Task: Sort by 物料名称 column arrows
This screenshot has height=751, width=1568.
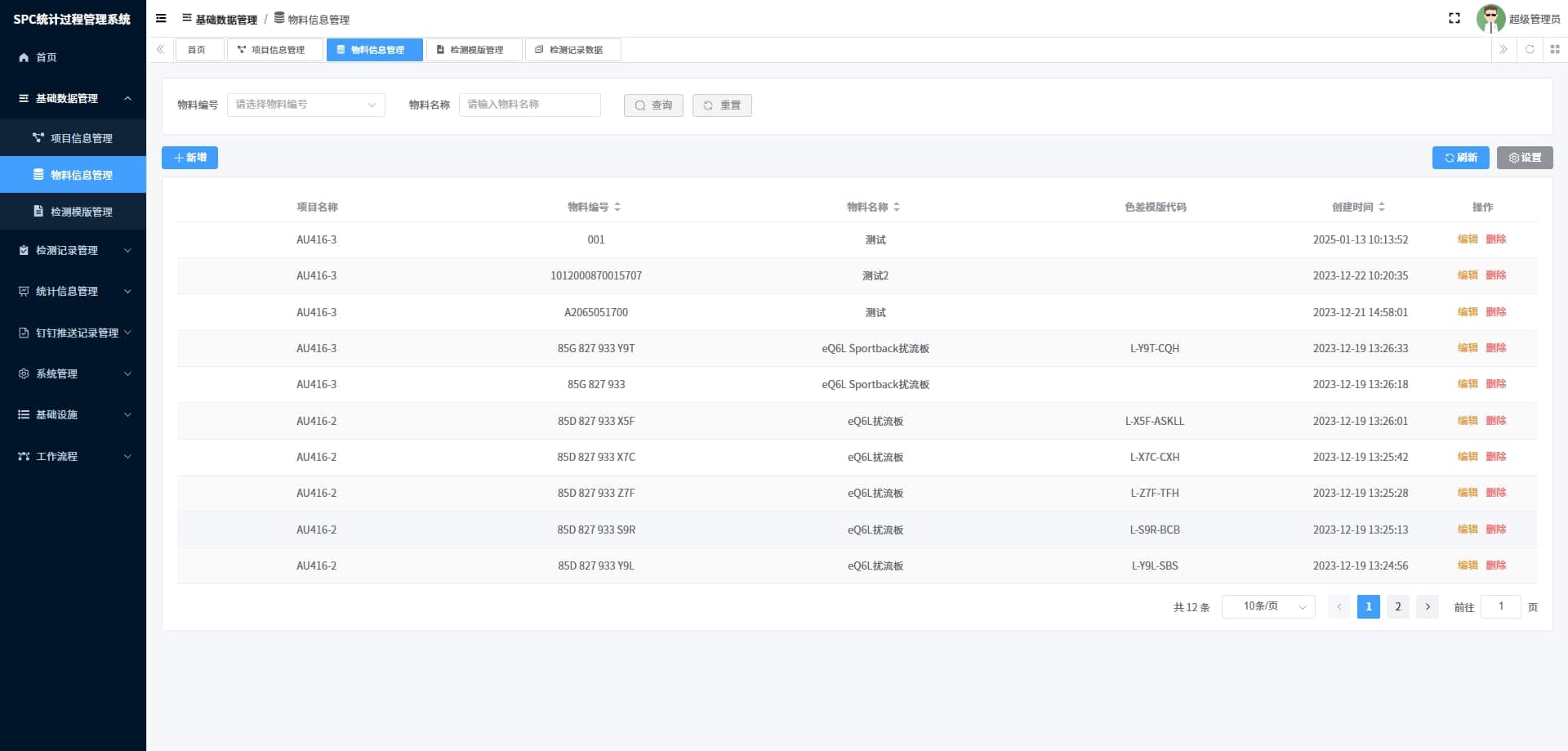Action: [x=897, y=207]
